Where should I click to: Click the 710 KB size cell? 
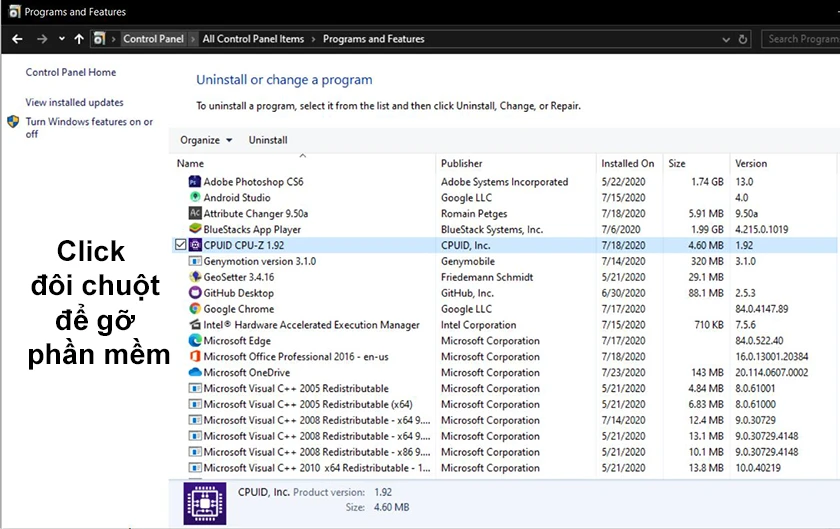point(709,325)
